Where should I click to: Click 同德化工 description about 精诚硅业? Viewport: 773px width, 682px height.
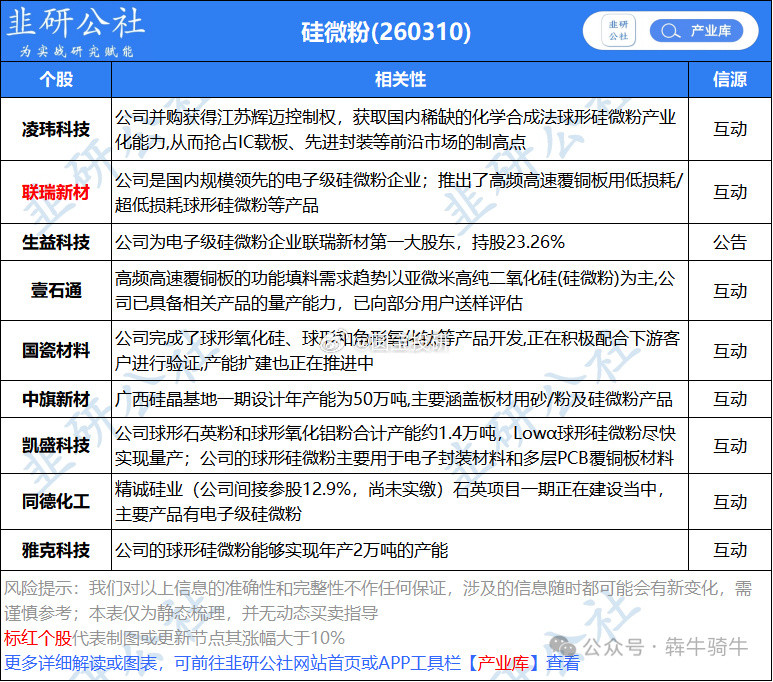click(391, 502)
